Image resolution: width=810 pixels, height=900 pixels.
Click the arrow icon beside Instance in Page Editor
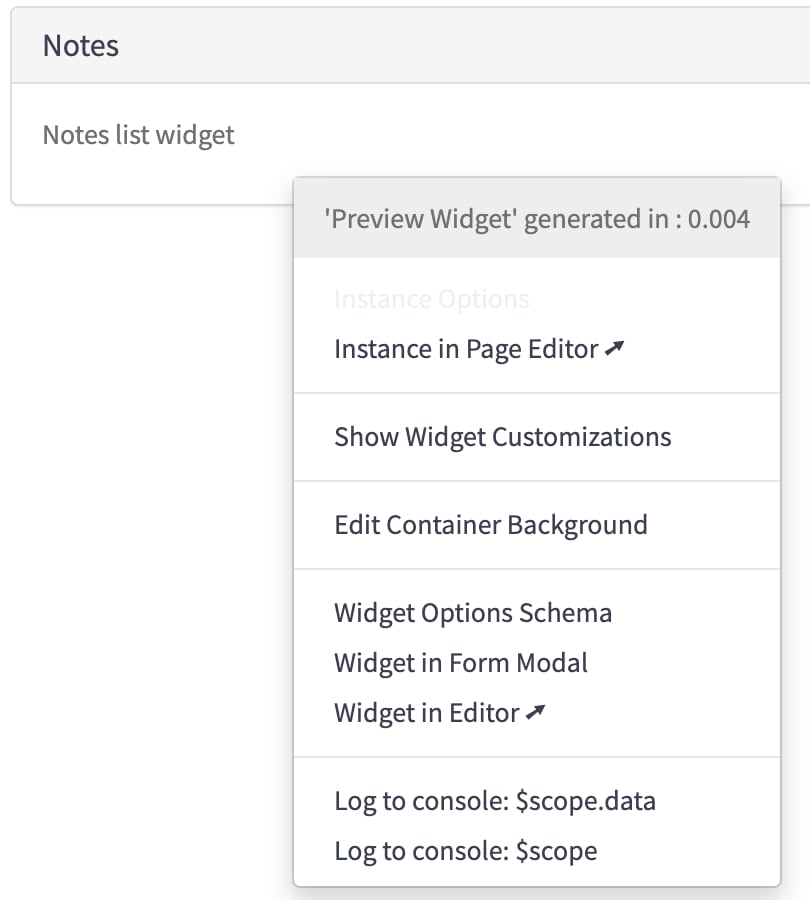tap(614, 349)
